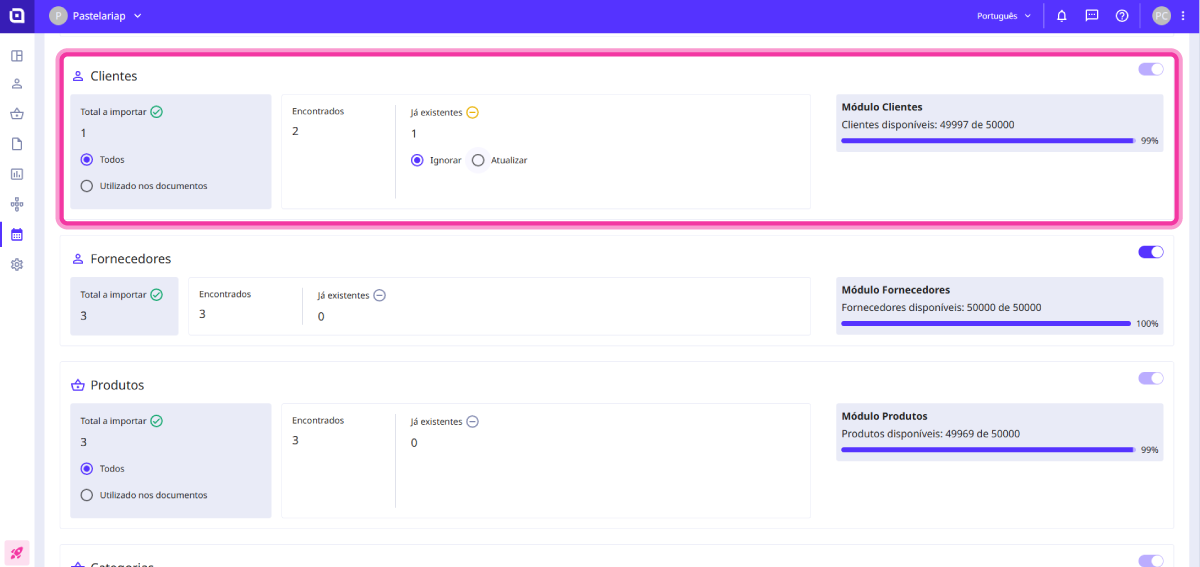Click the help question mark icon
The image size is (1200, 567).
point(1122,16)
